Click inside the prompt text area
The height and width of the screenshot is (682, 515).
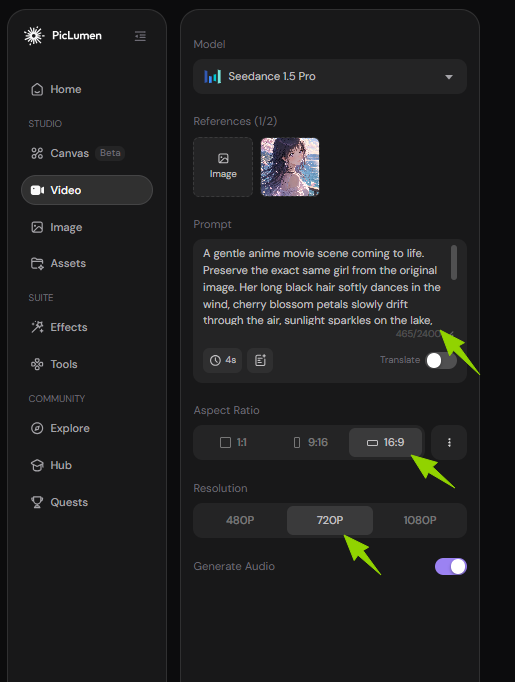(324, 286)
